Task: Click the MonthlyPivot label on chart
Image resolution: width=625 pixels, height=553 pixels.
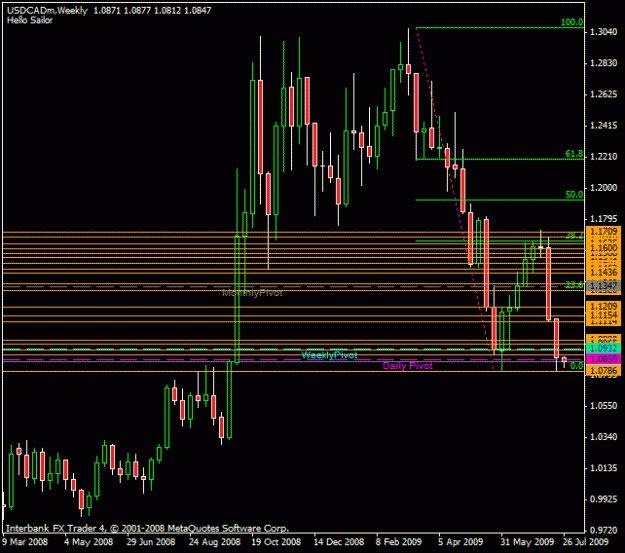Action: click(x=252, y=293)
